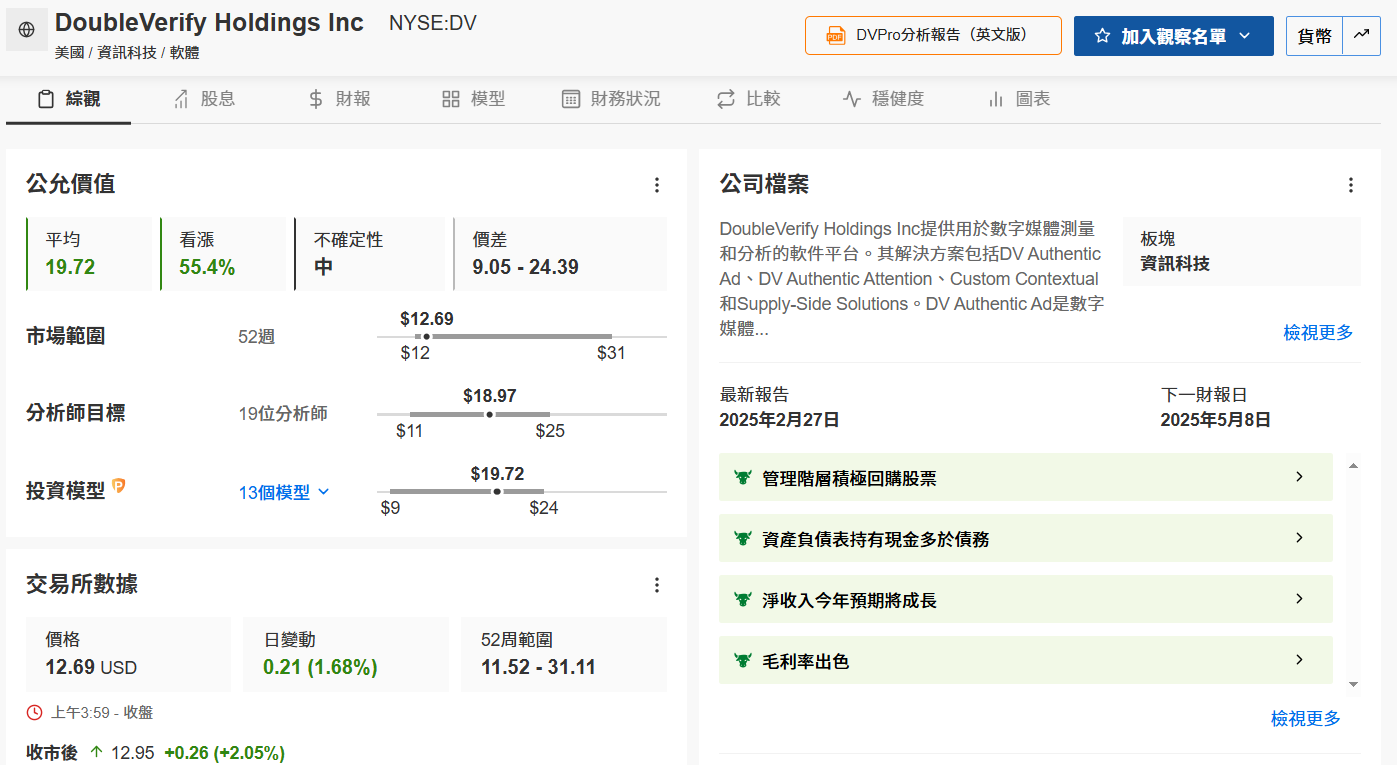The width and height of the screenshot is (1397, 765).
Task: Click the dollar icon of the 財報 tab
Action: click(316, 99)
